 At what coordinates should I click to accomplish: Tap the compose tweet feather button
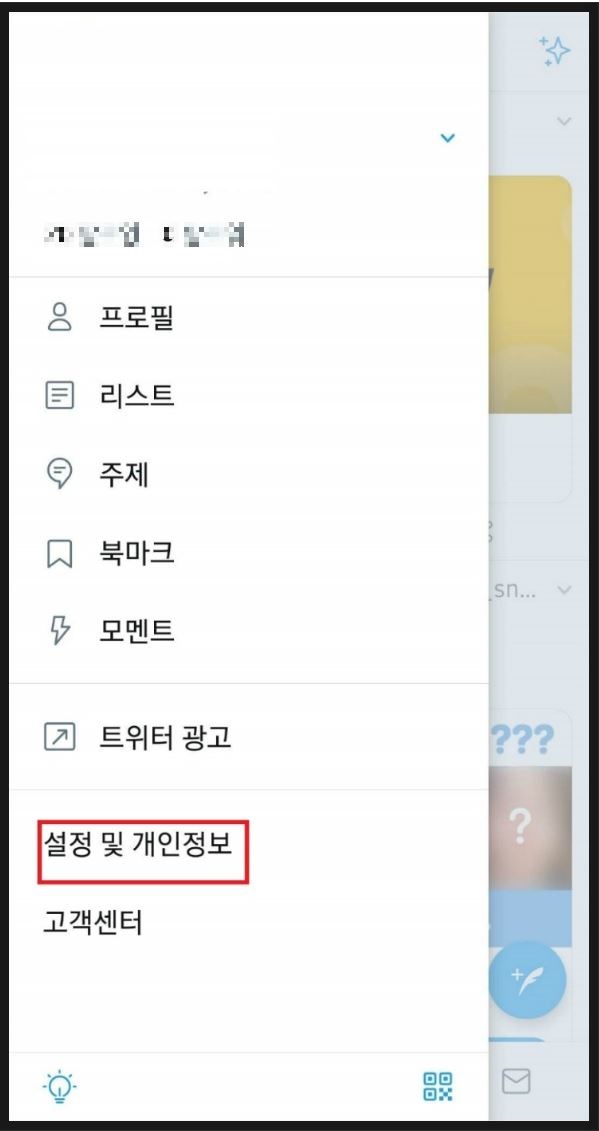point(527,980)
